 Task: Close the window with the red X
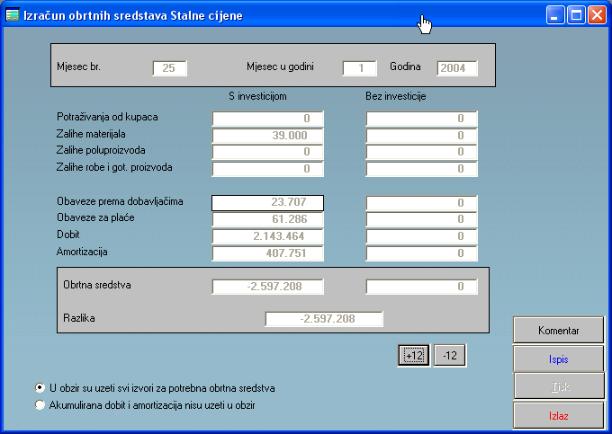click(x=597, y=16)
